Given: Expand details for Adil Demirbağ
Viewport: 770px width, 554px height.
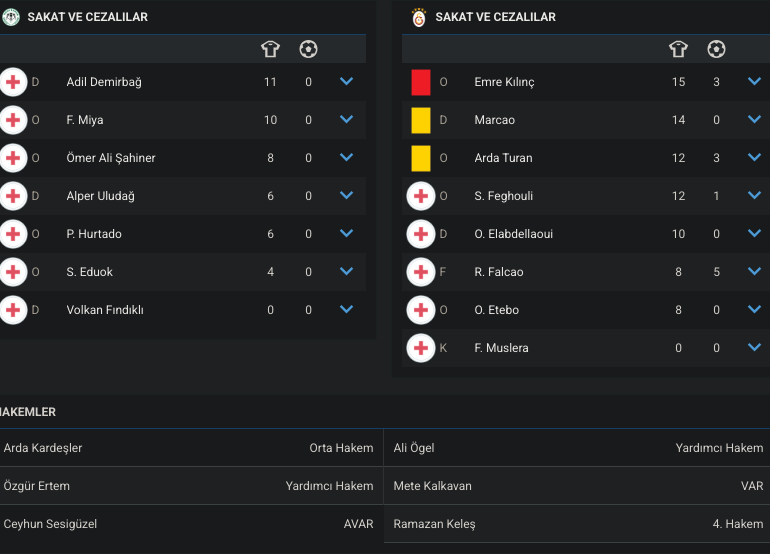Looking at the screenshot, I should (347, 81).
